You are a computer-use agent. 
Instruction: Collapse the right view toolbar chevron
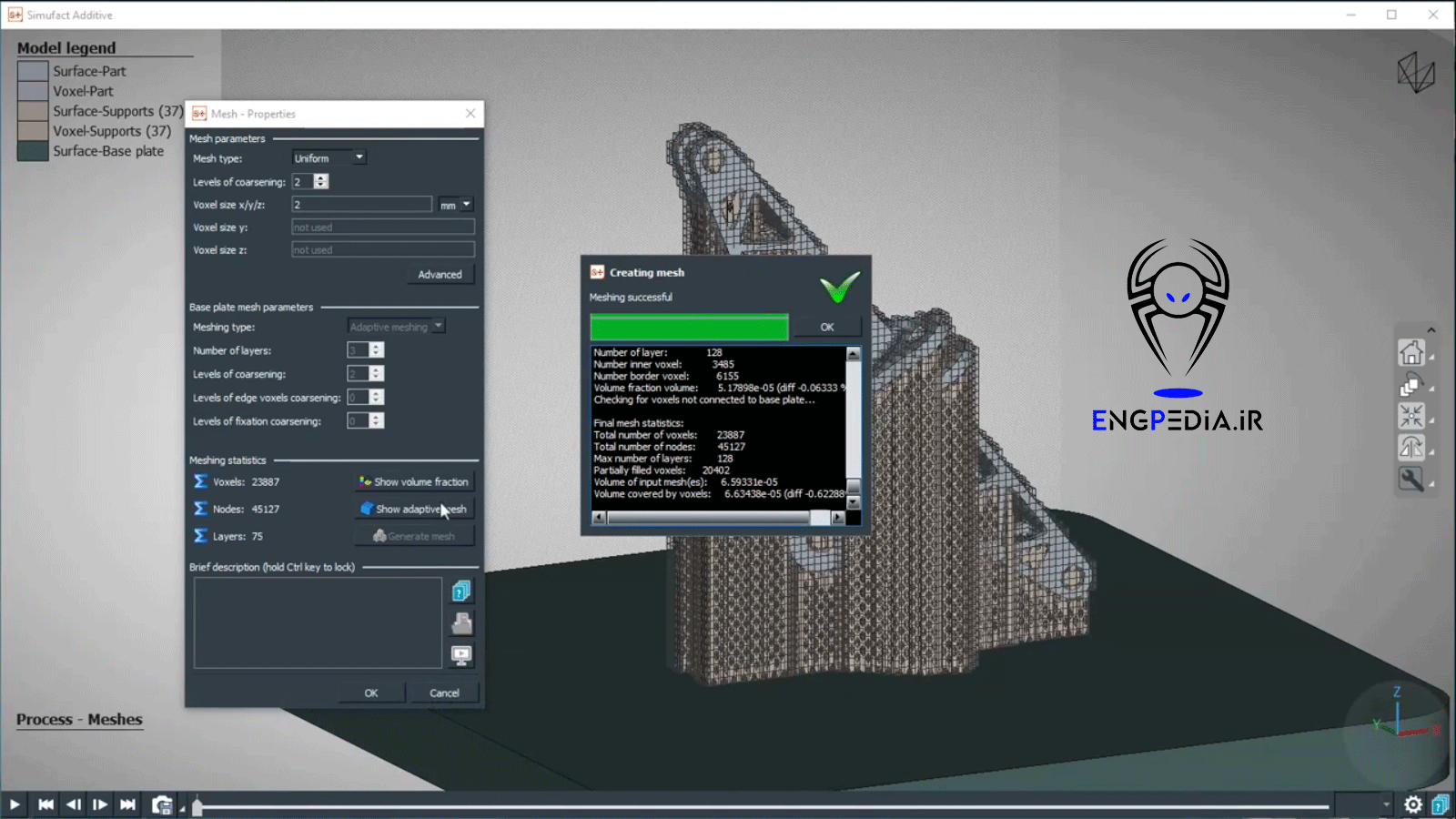(x=1431, y=329)
